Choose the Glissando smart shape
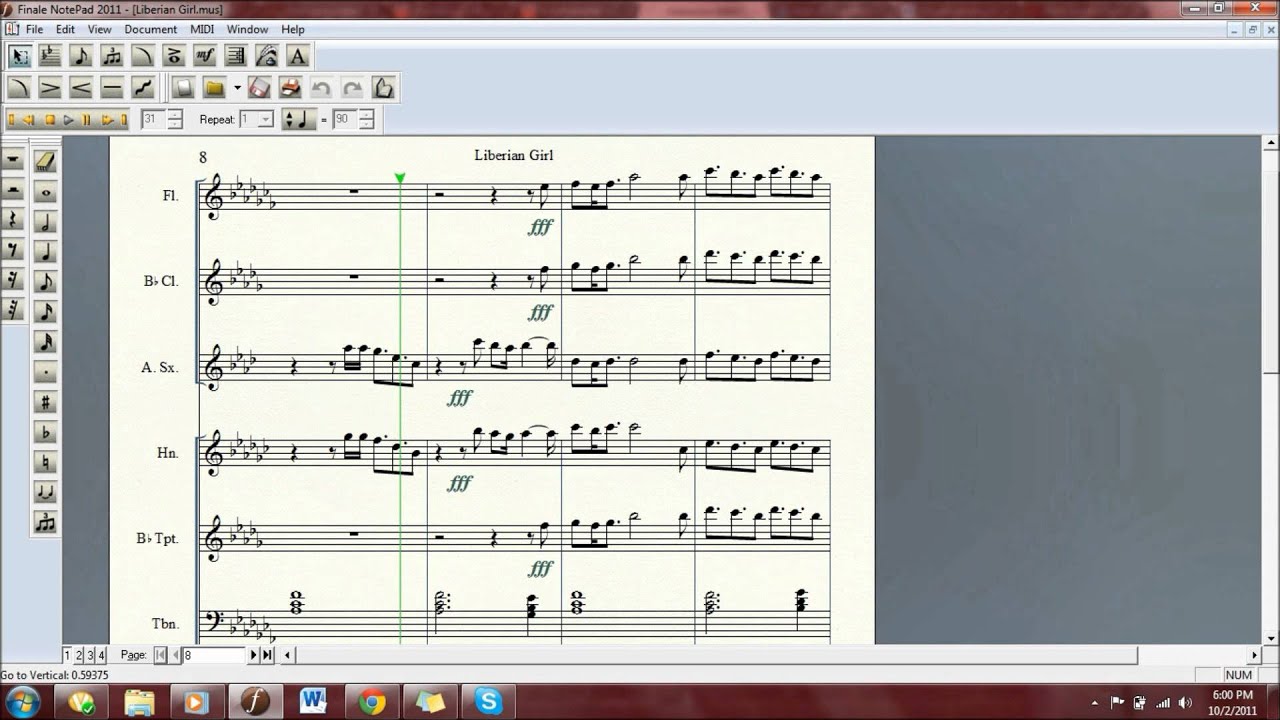 coord(143,88)
